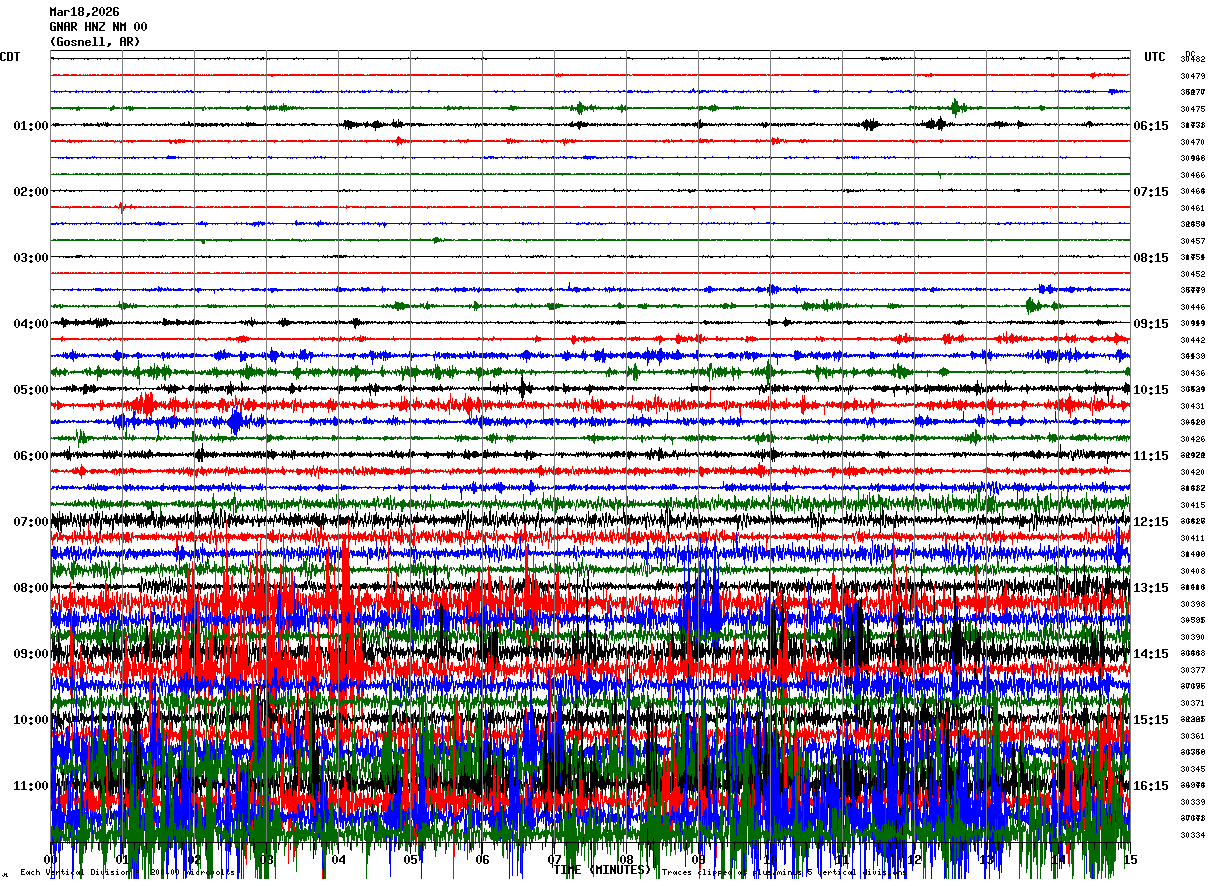
Task: Click the DC offset value "30345"
Action: (x=1192, y=769)
